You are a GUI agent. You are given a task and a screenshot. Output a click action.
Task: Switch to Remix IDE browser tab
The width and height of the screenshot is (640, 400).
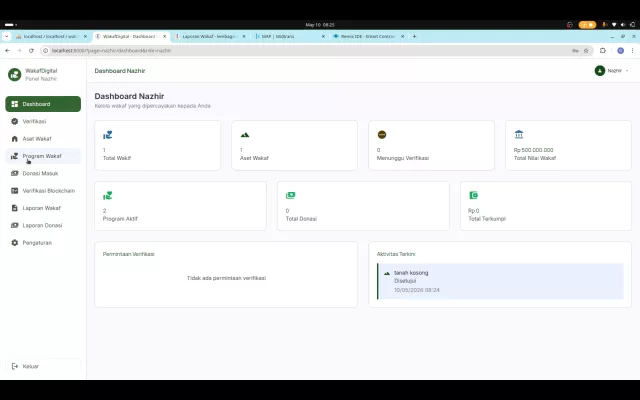coord(368,36)
